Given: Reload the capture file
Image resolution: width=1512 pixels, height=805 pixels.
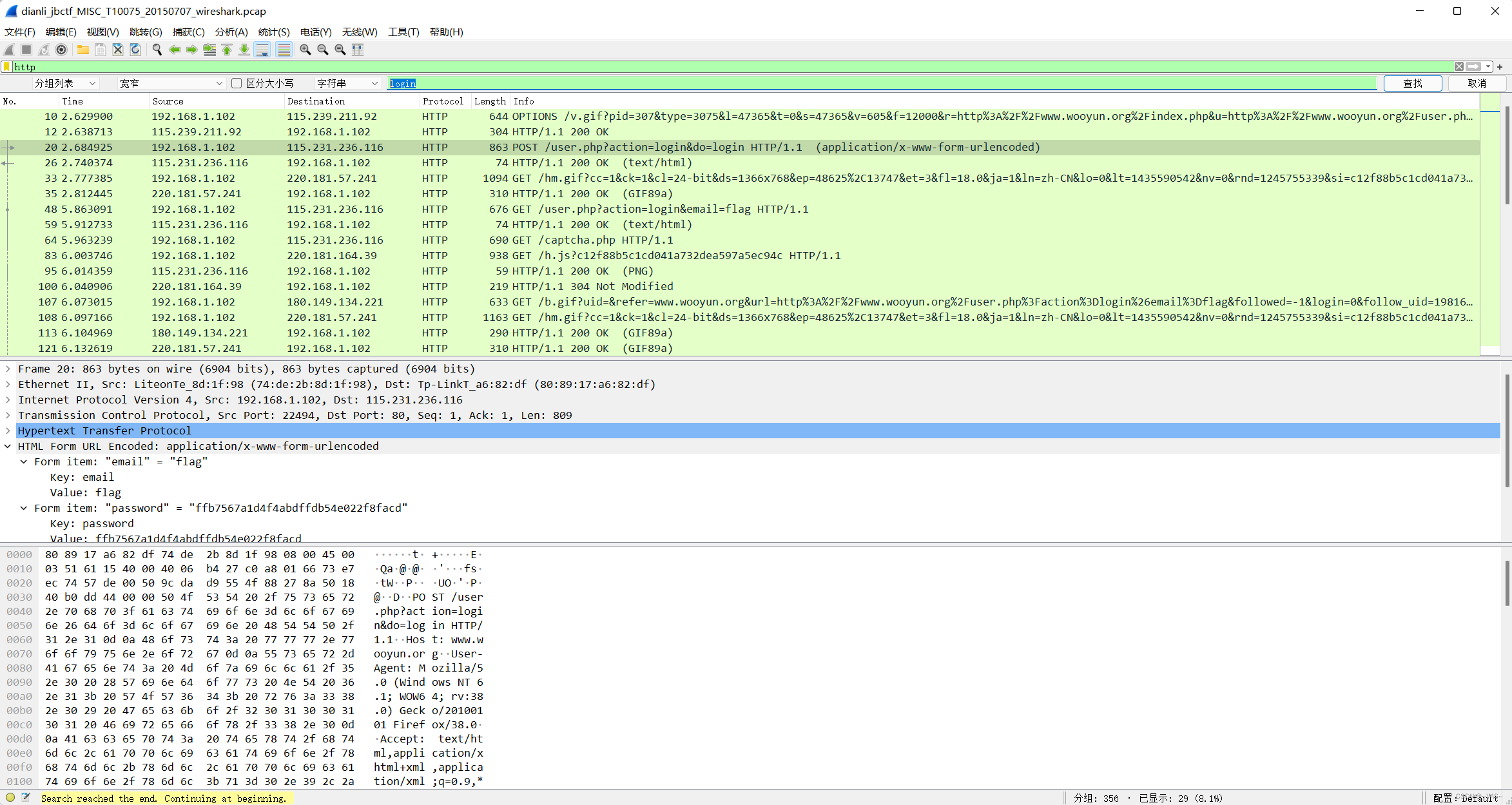Looking at the screenshot, I should (x=135, y=50).
